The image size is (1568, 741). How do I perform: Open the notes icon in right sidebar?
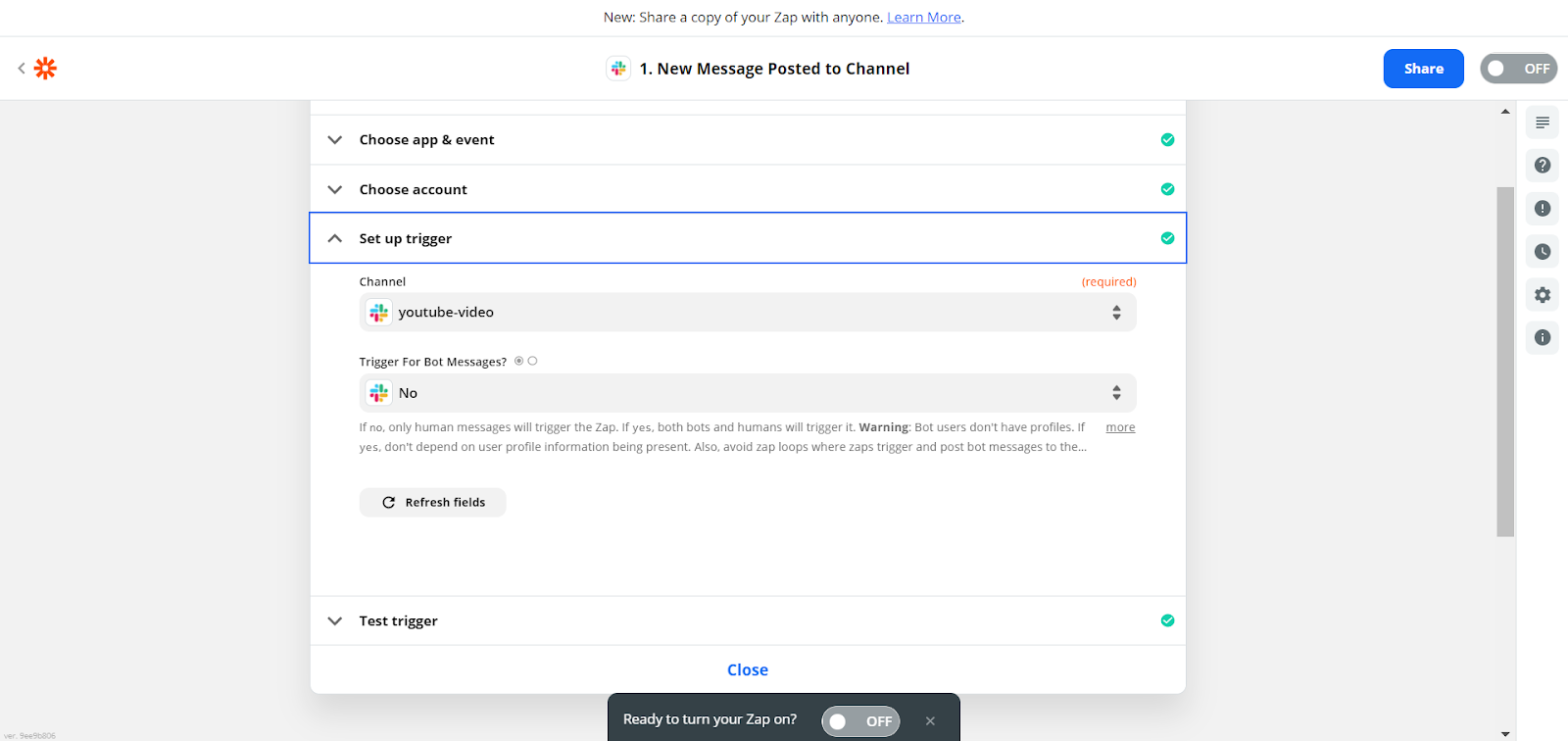point(1543,123)
